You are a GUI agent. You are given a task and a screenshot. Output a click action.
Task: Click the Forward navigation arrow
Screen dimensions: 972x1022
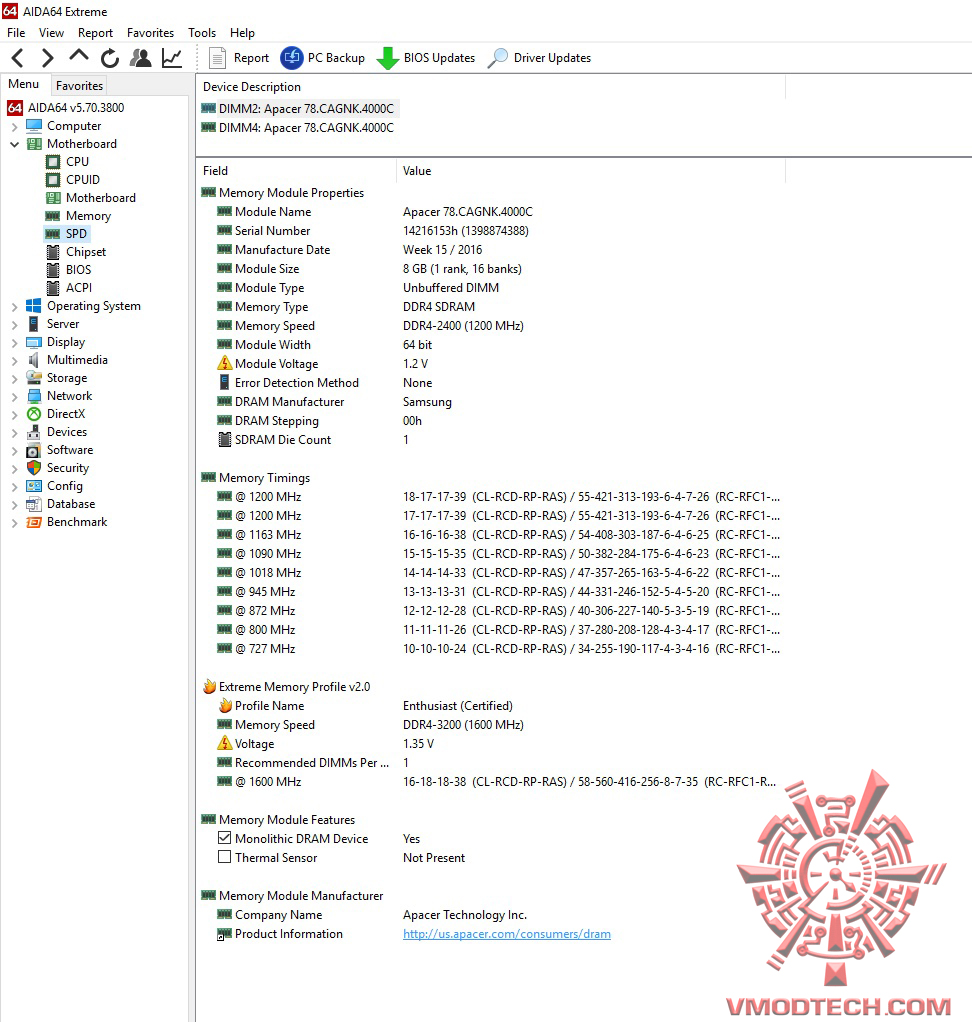[x=47, y=58]
